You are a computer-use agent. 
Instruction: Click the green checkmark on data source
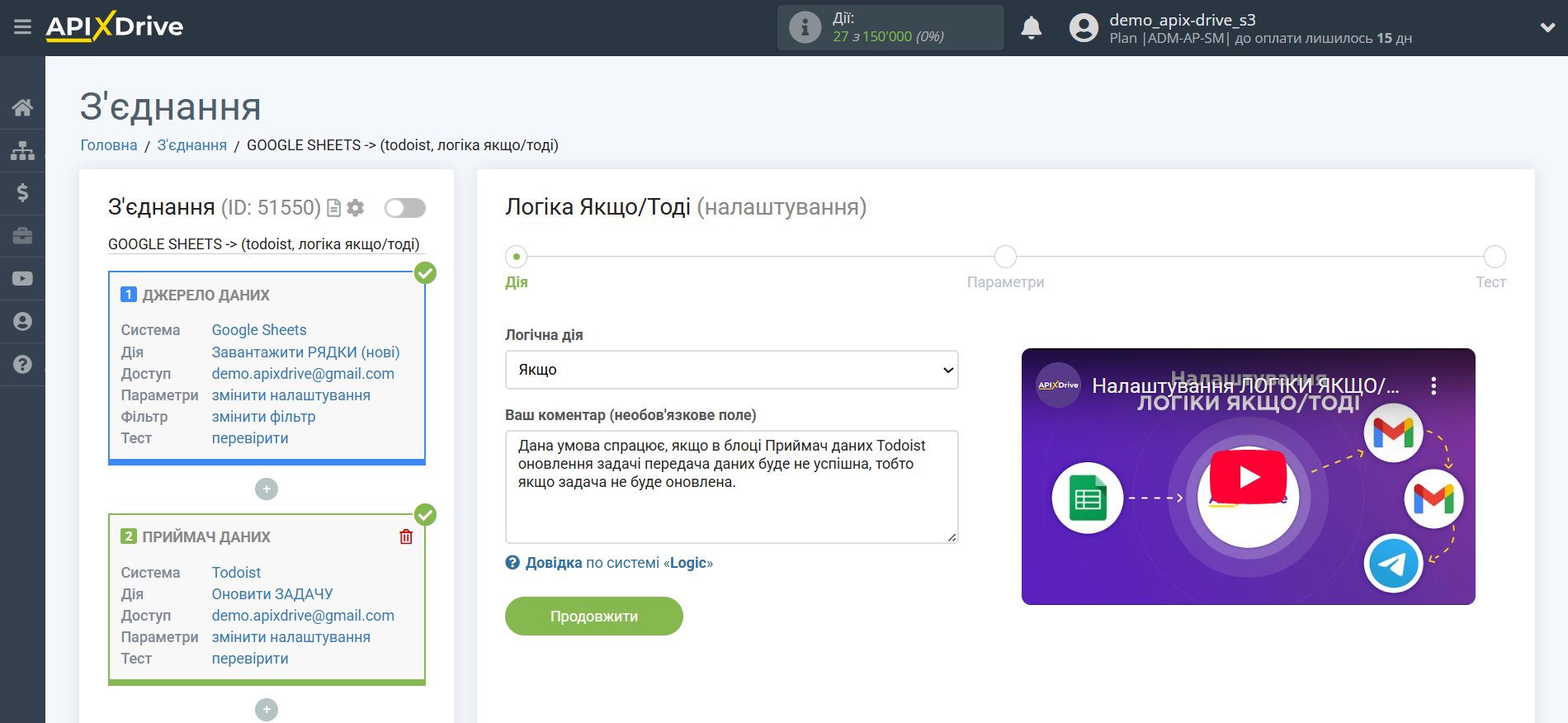425,273
